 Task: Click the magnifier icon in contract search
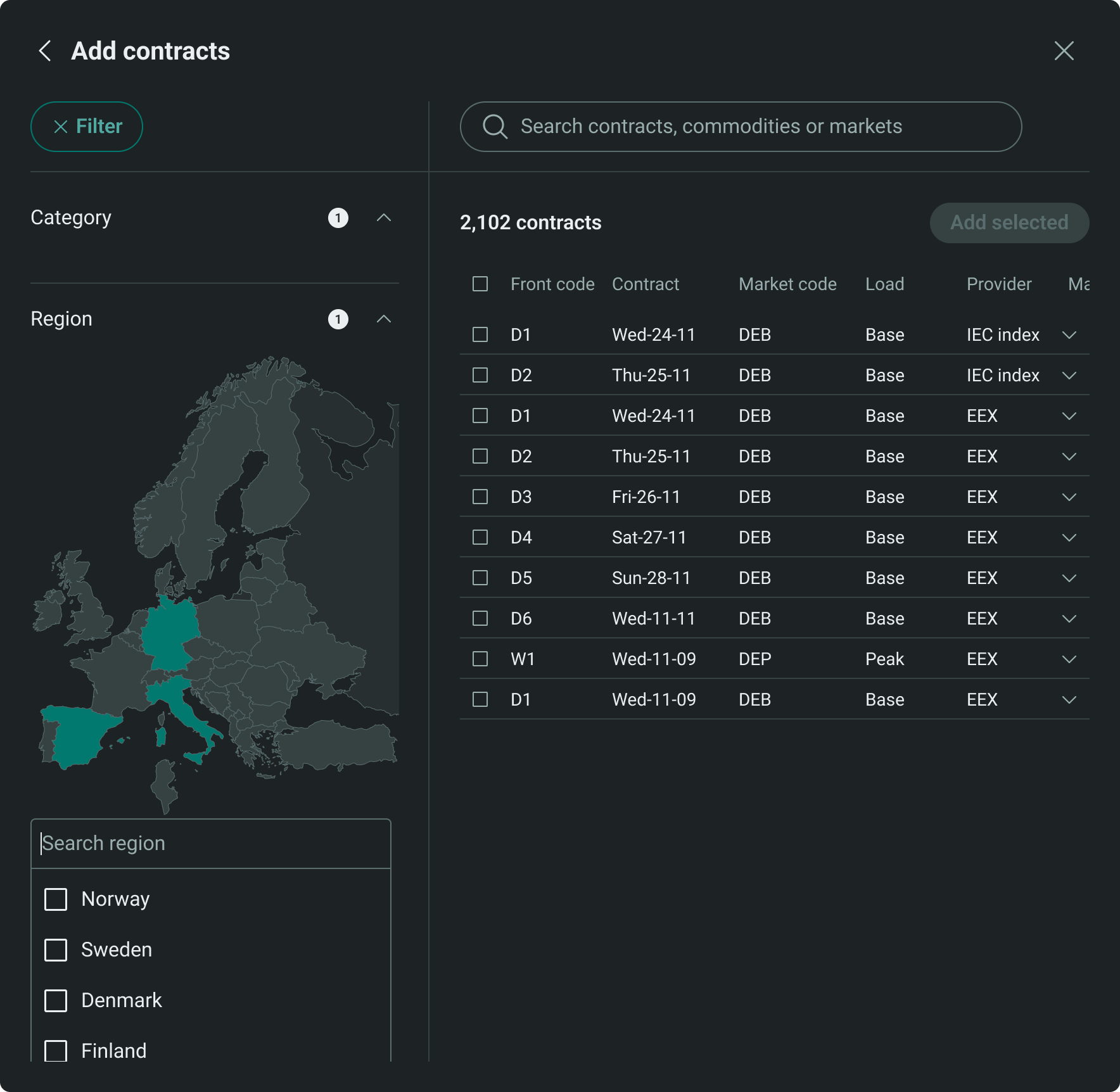[x=495, y=127]
